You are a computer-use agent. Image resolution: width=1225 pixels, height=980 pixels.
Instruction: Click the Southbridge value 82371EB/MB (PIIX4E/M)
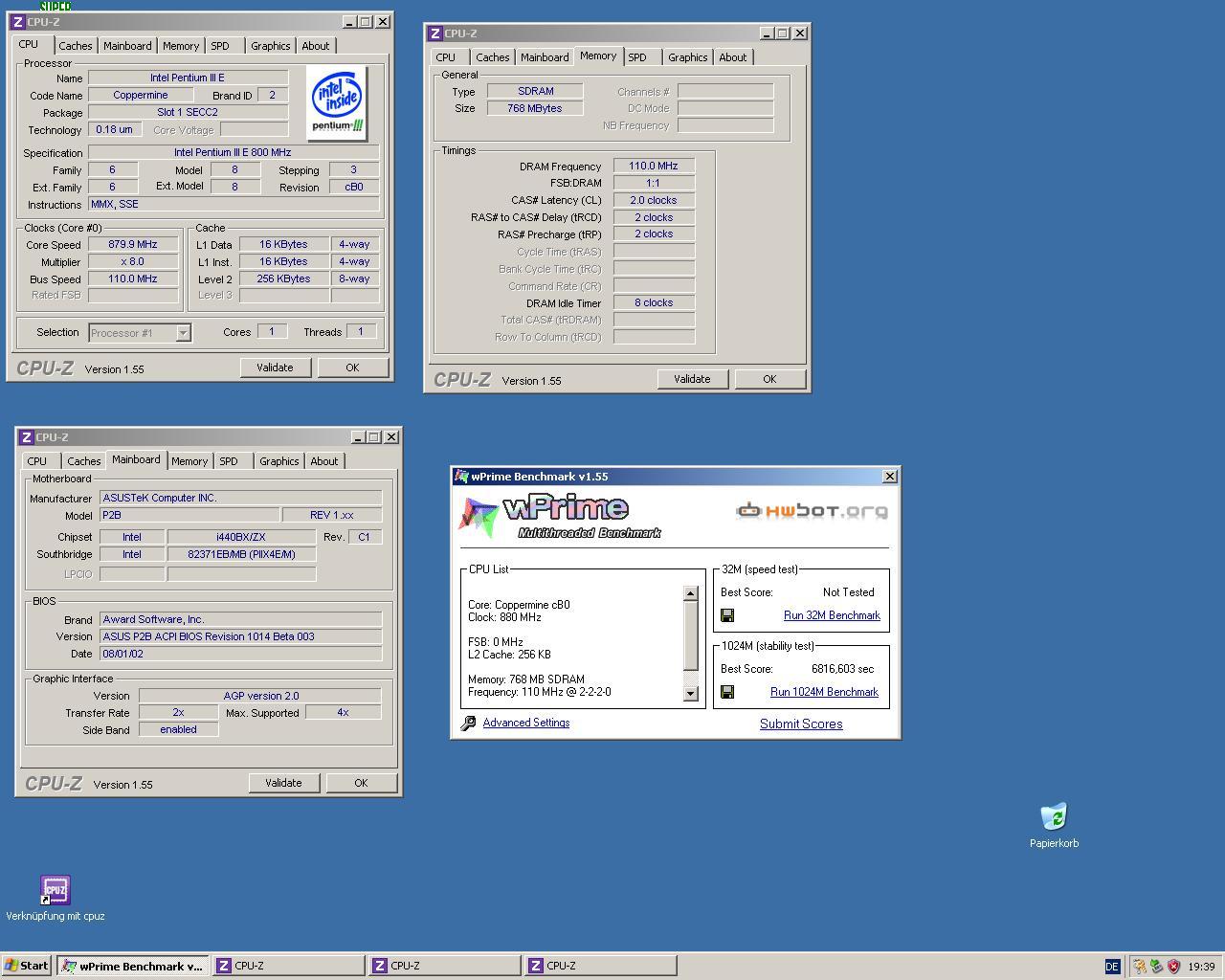pyautogui.click(x=241, y=554)
